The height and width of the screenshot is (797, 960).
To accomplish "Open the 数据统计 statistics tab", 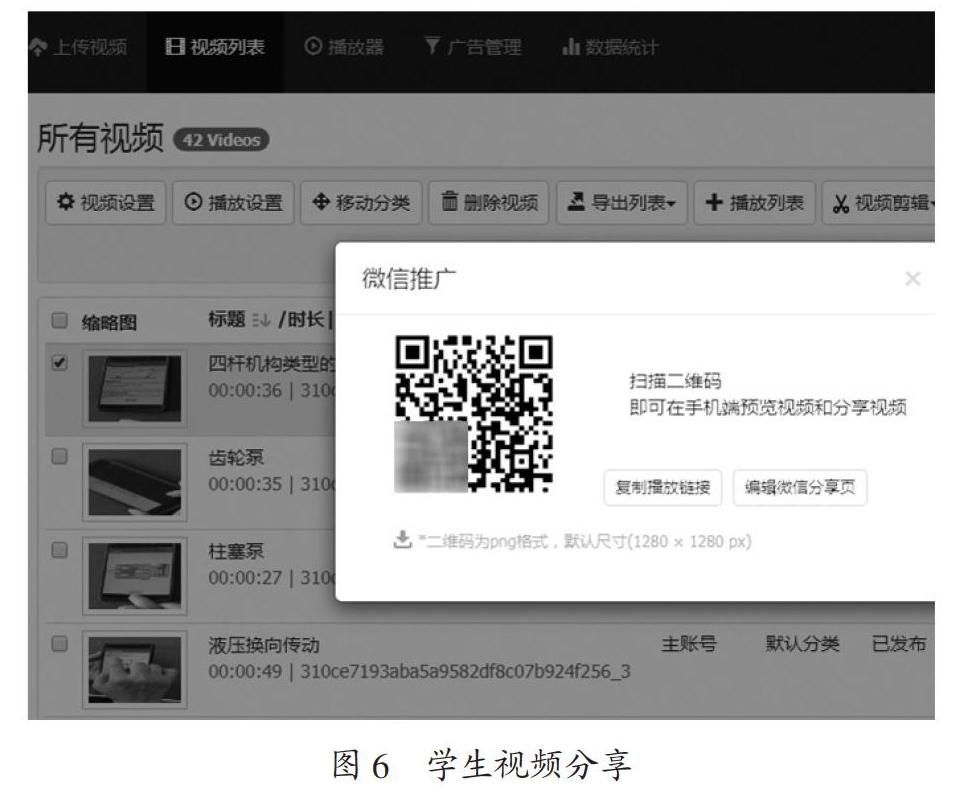I will 610,47.
